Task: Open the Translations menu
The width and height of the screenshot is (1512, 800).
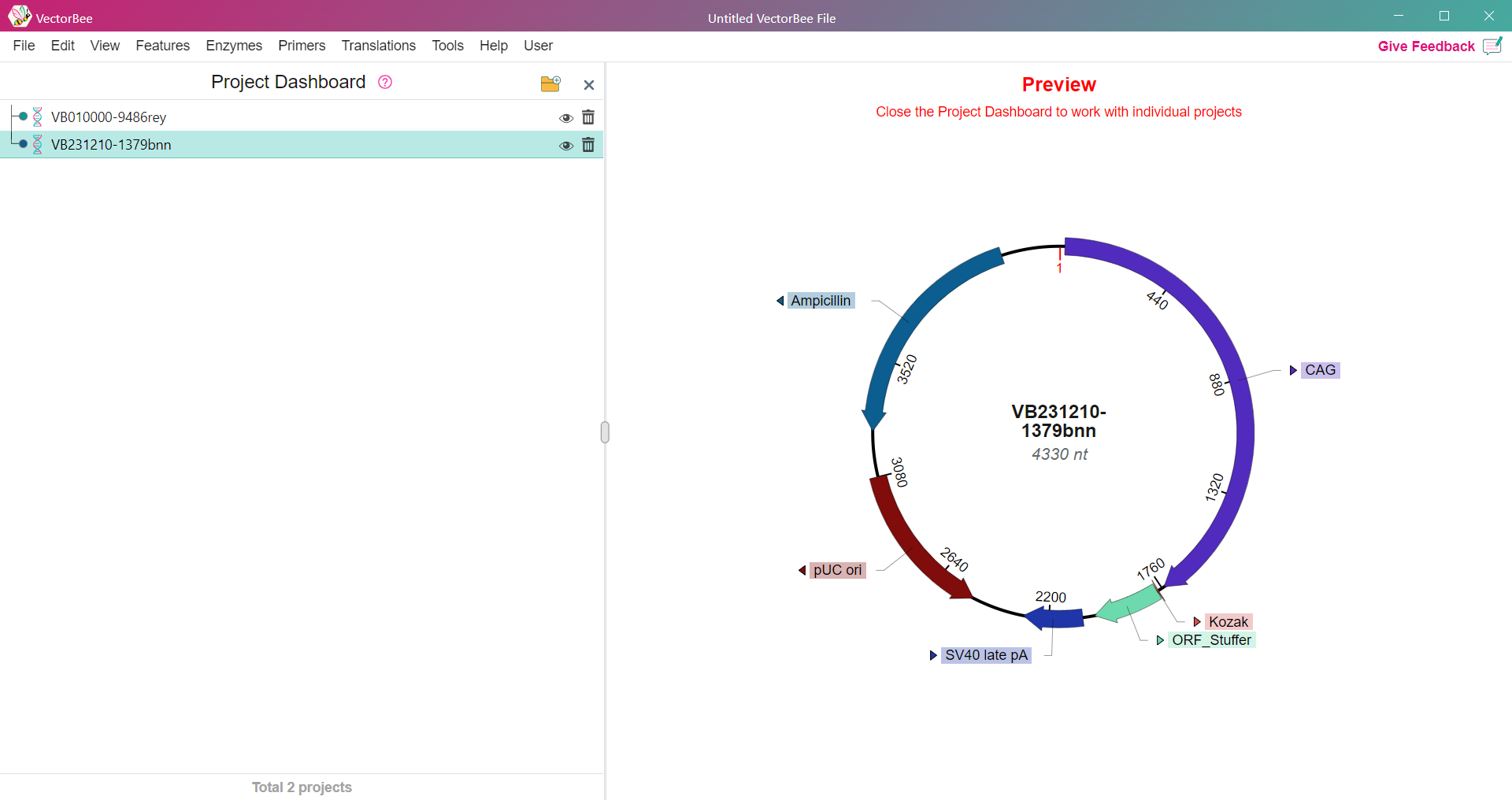Action: tap(378, 46)
